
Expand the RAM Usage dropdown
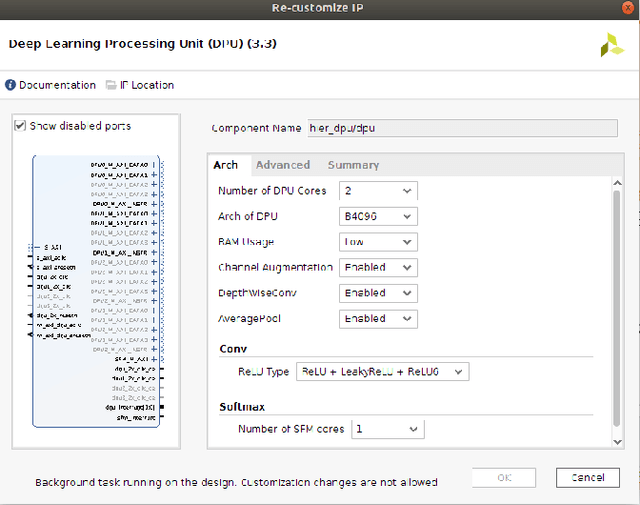[379, 242]
